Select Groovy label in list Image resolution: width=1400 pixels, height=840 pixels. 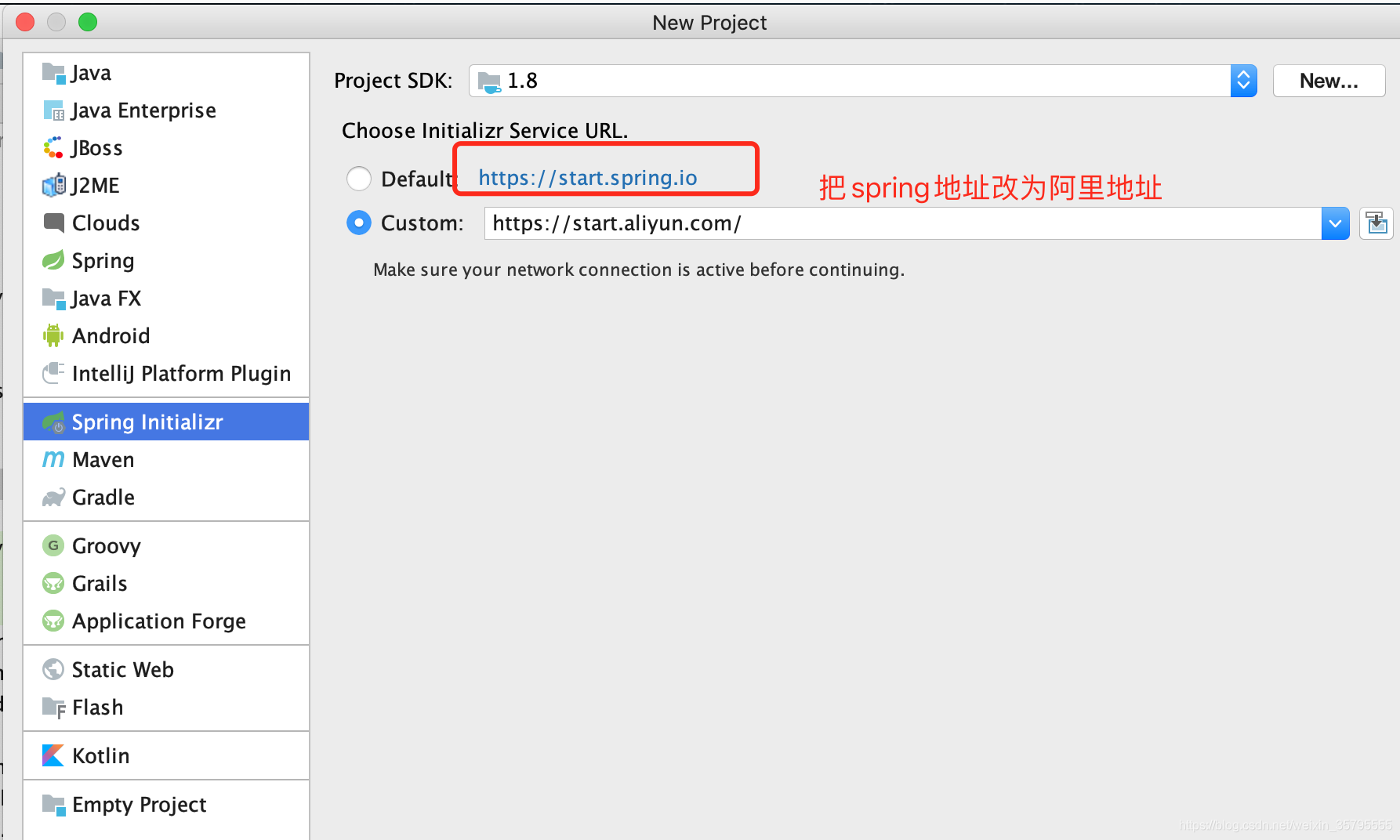coord(107,546)
